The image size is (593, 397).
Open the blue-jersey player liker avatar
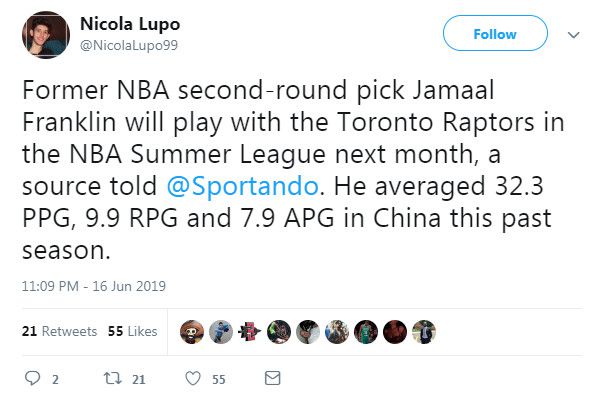click(221, 332)
